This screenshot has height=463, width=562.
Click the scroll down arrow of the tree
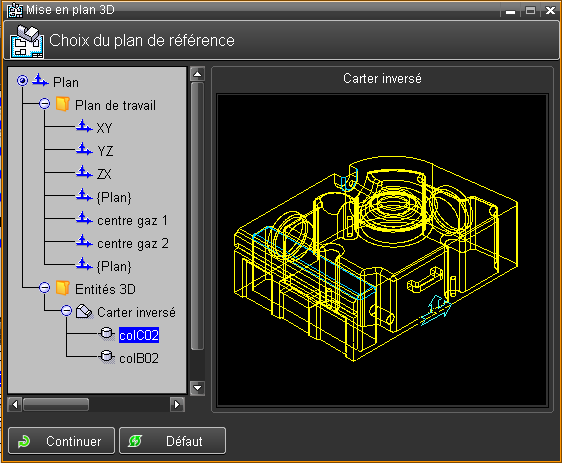[197, 388]
